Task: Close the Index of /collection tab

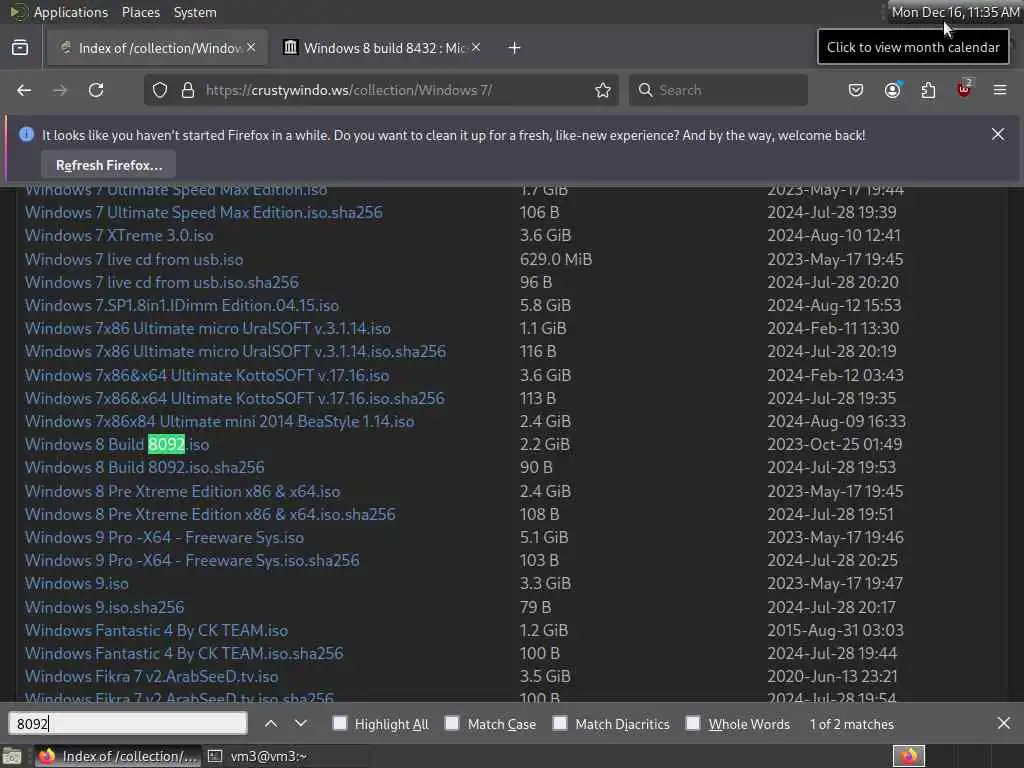Action: tap(251, 48)
